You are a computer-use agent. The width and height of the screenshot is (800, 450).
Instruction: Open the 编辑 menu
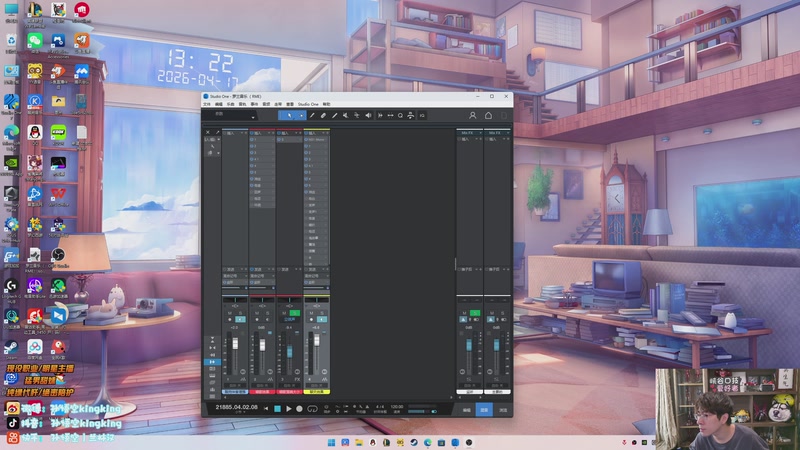click(219, 104)
